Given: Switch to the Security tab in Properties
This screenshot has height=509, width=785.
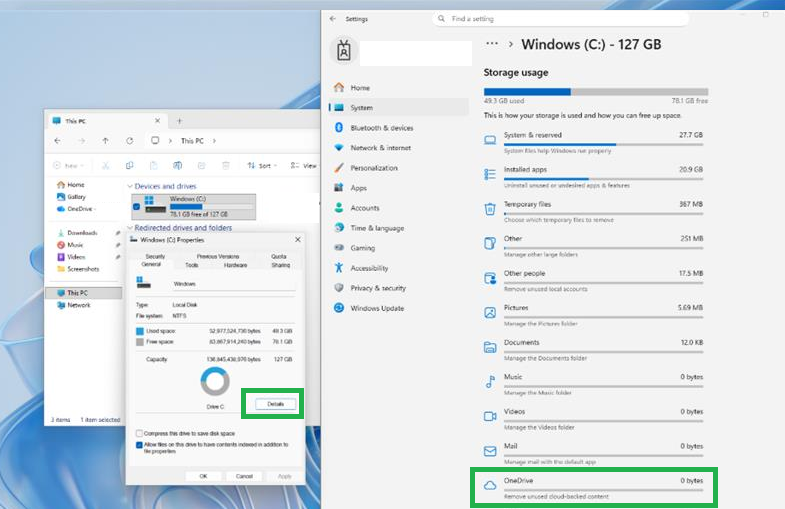Looking at the screenshot, I should pos(155,256).
